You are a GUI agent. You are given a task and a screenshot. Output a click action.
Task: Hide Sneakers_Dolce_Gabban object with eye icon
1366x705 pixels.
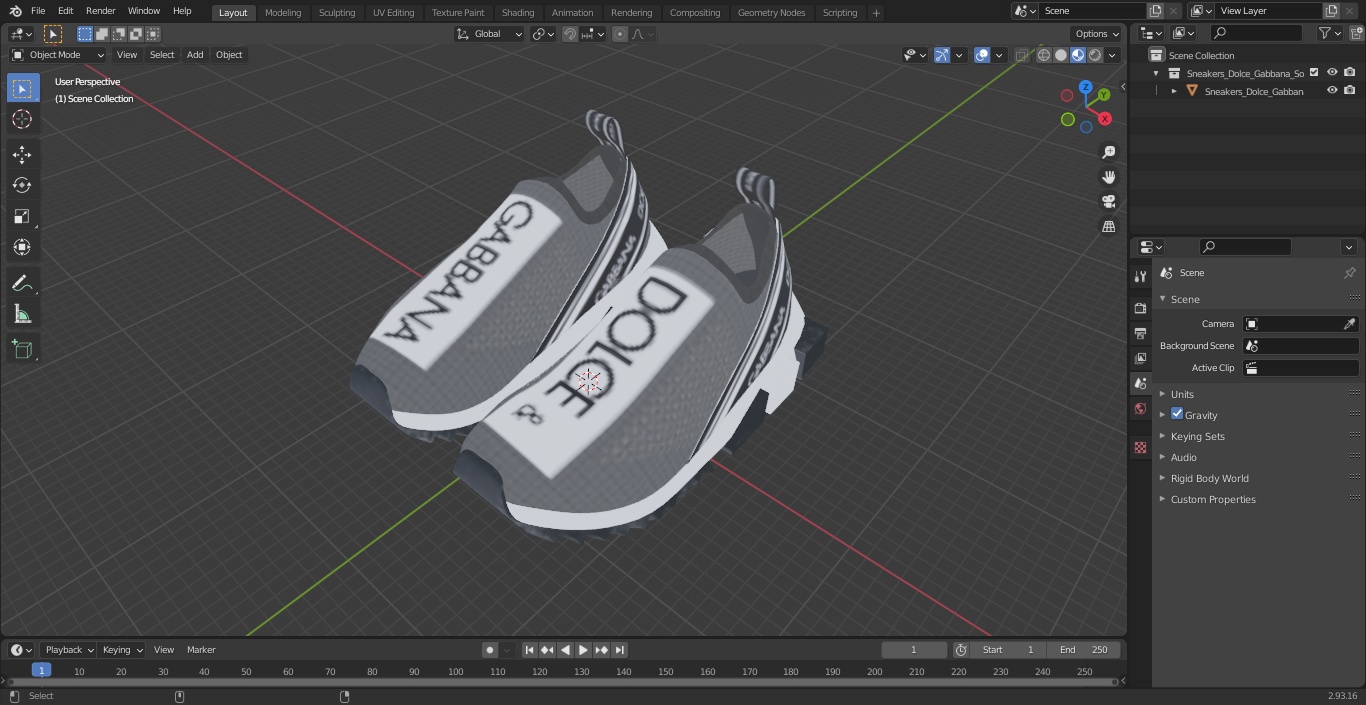(x=1332, y=91)
